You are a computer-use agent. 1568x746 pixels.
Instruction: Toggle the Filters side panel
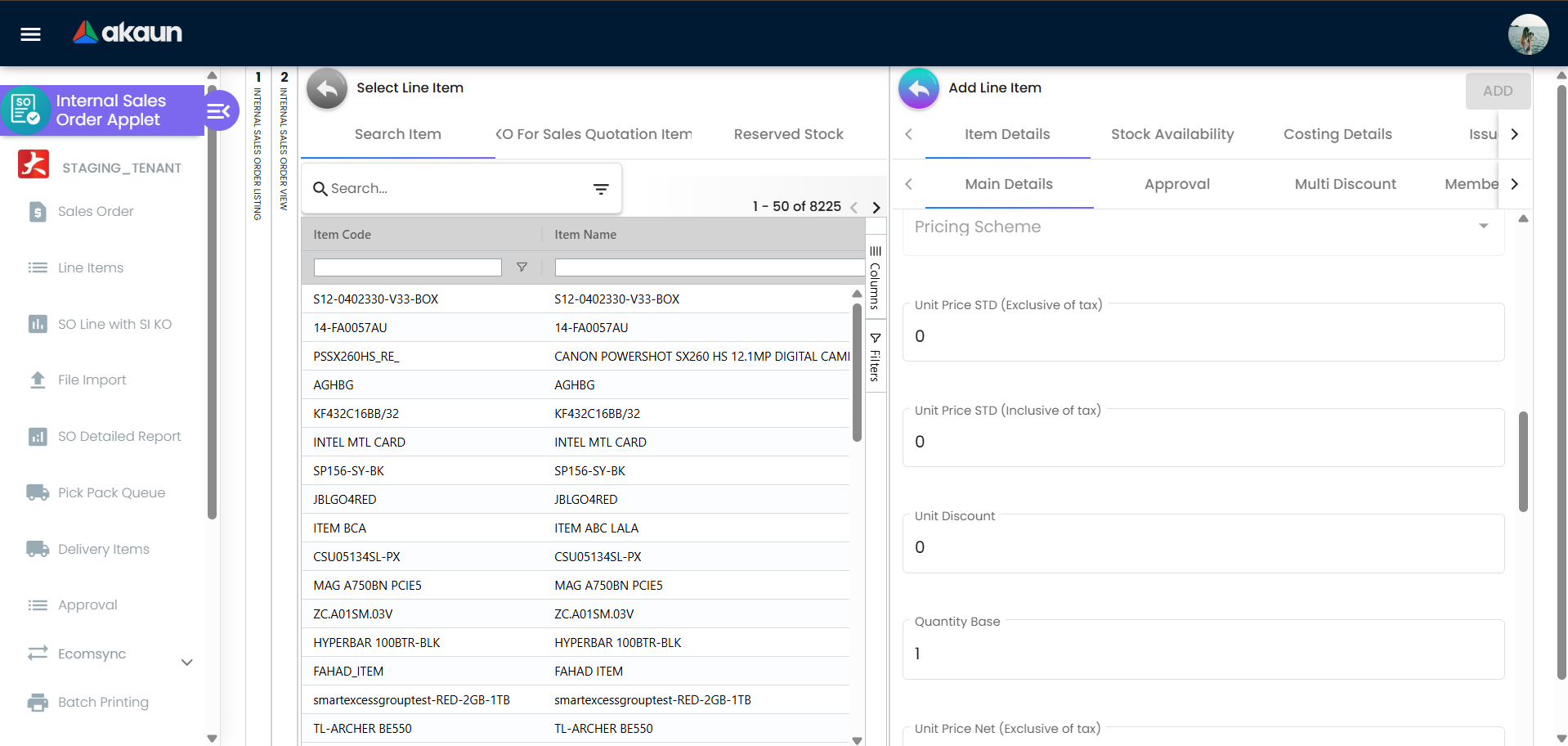875,357
